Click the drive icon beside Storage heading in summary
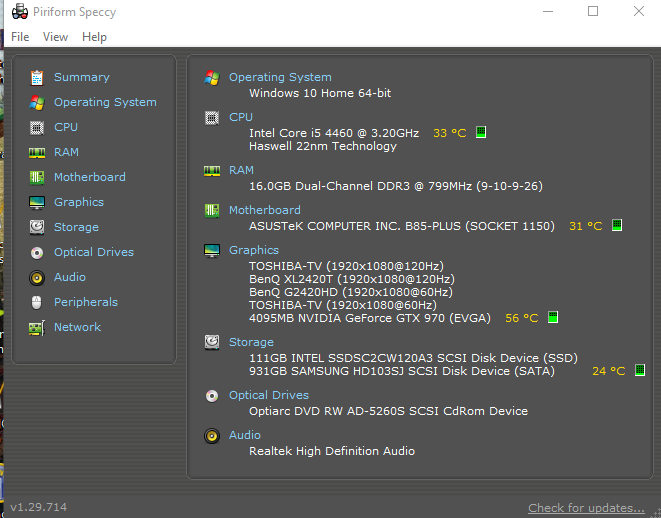 click(x=212, y=342)
